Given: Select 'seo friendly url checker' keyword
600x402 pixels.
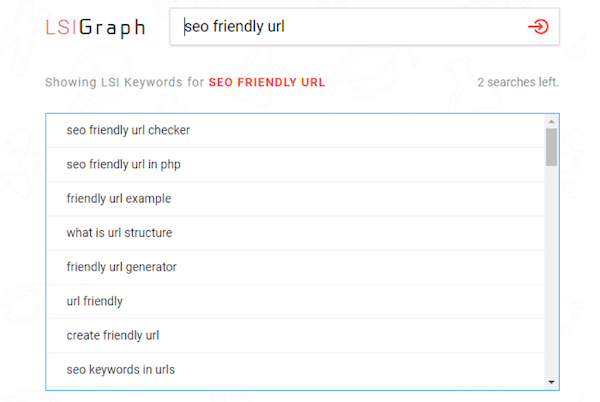Looking at the screenshot, I should pos(128,129).
